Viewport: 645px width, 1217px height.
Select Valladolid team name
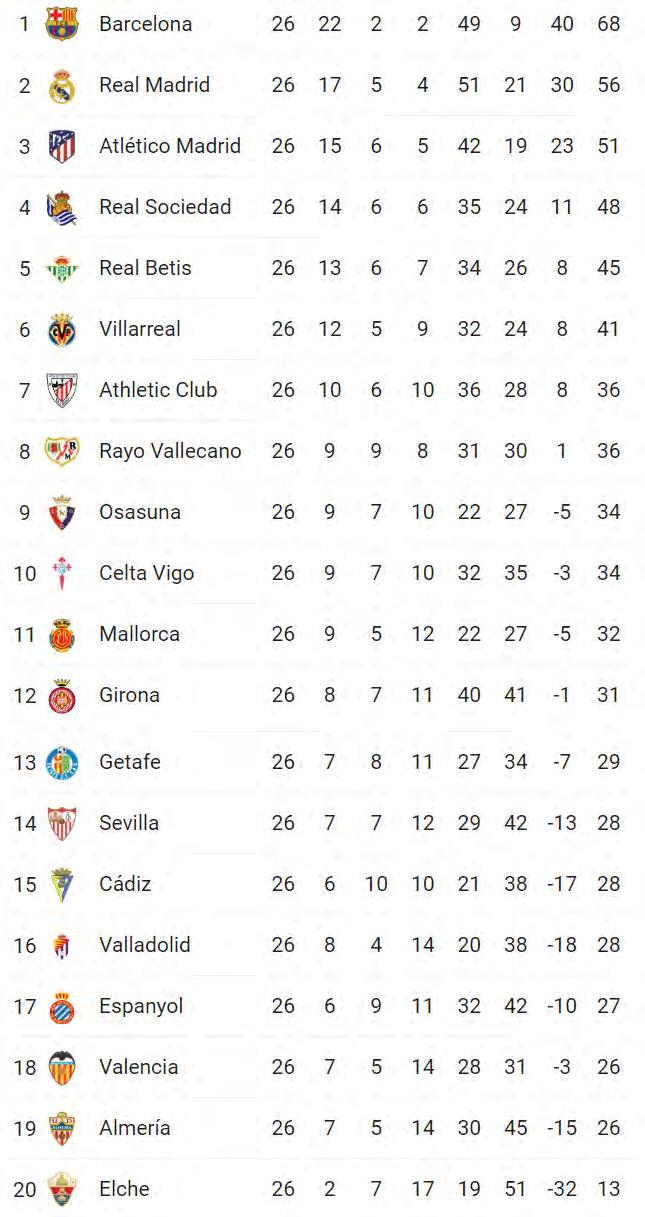[x=144, y=945]
